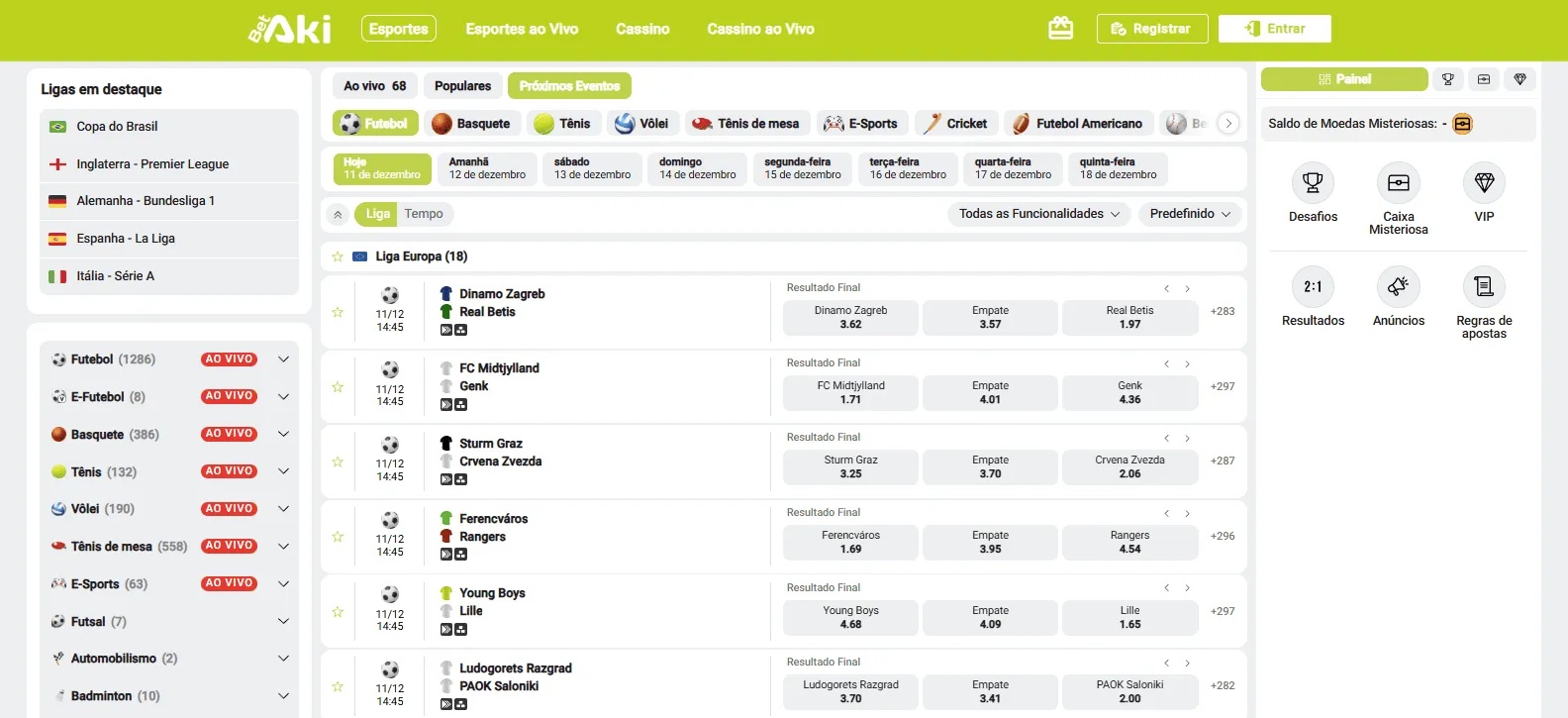Click the Registrar button
The width and height of the screenshot is (1568, 718).
[x=1151, y=29]
